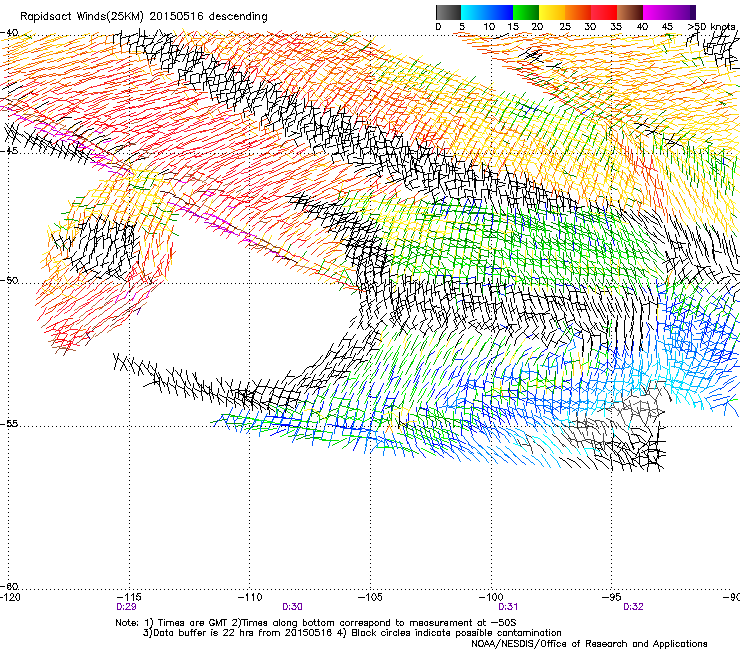
Task: Click the 'D:32' swath time label
Action: [x=633, y=607]
